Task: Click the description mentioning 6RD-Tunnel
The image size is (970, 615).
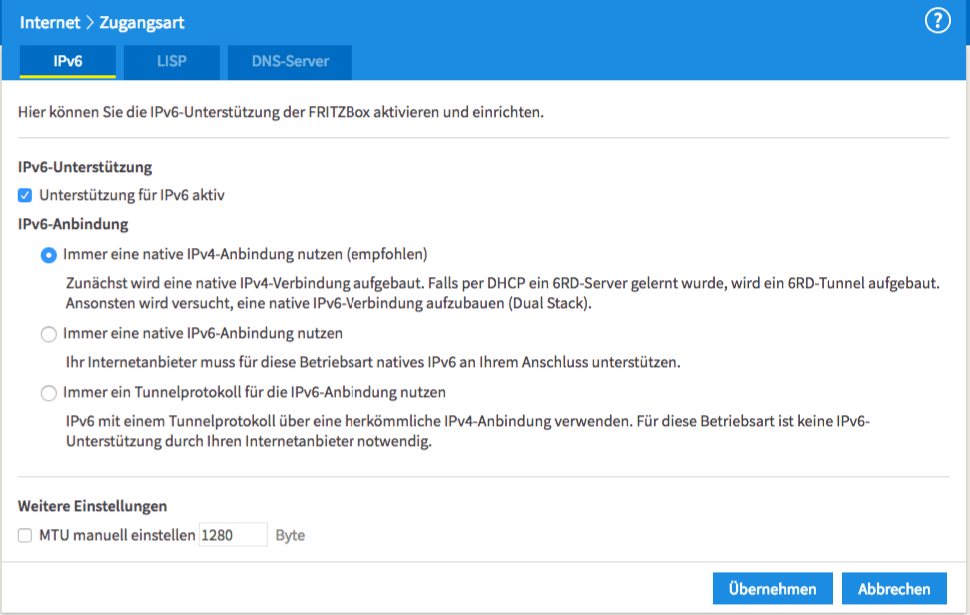Action: tap(503, 293)
